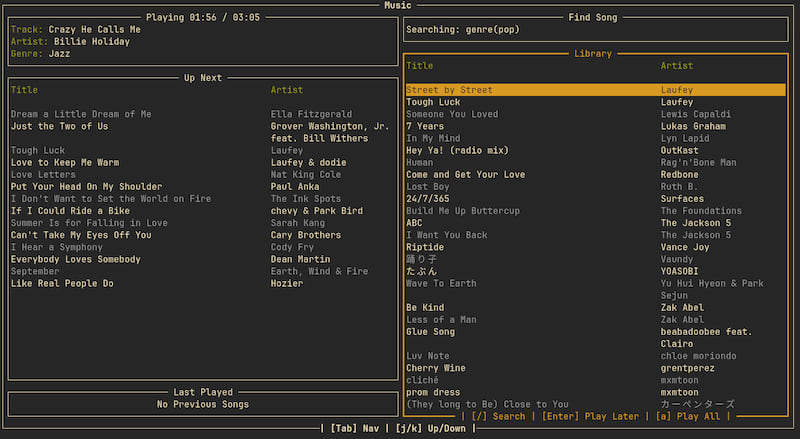Viewport: 800px width, 439px height.
Task: Click the [j/k] Up/Down hint
Action: (432, 428)
